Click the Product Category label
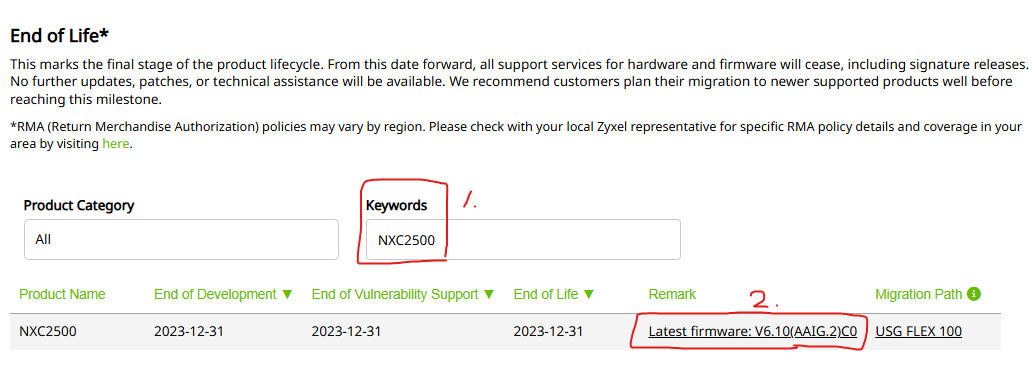 coord(79,206)
